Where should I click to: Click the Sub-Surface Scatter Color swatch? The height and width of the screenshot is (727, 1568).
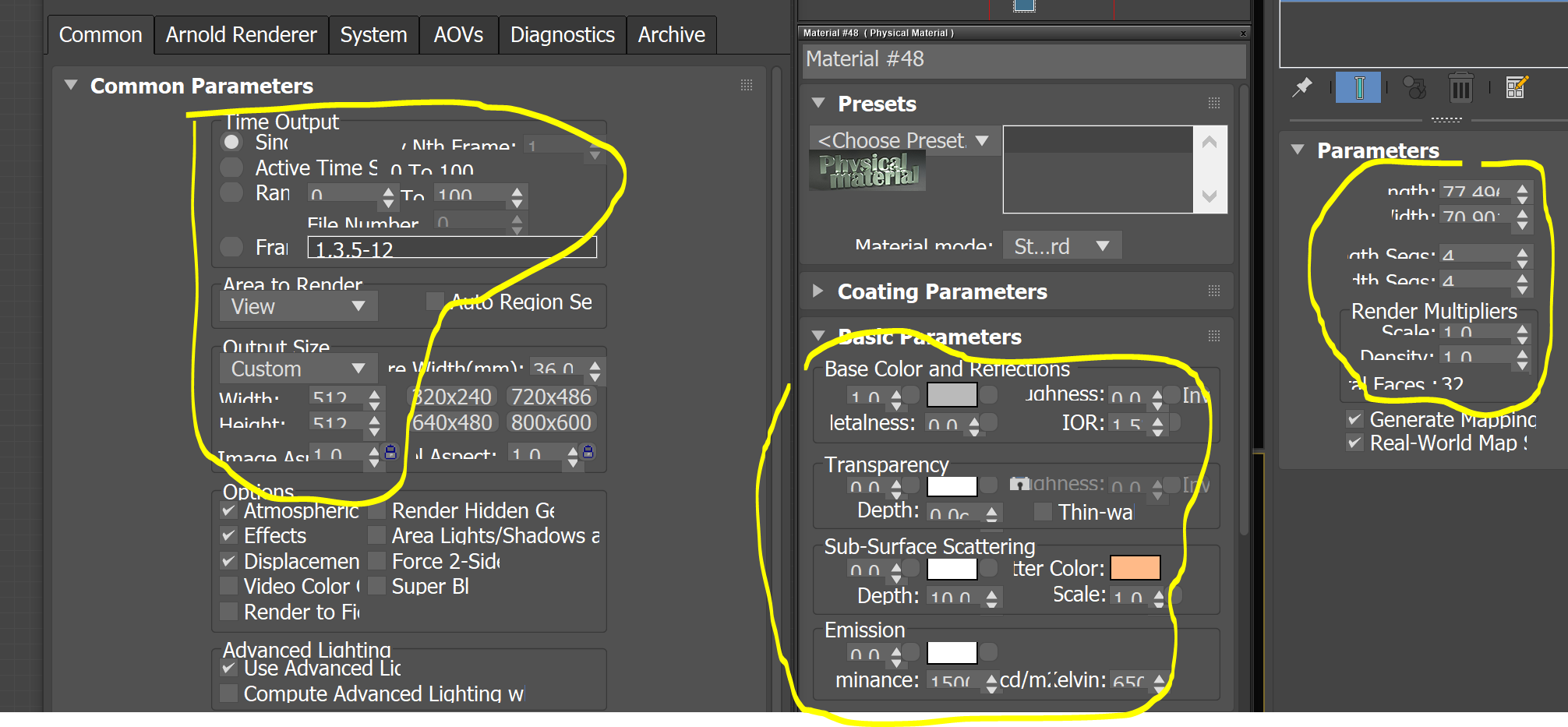(1135, 568)
